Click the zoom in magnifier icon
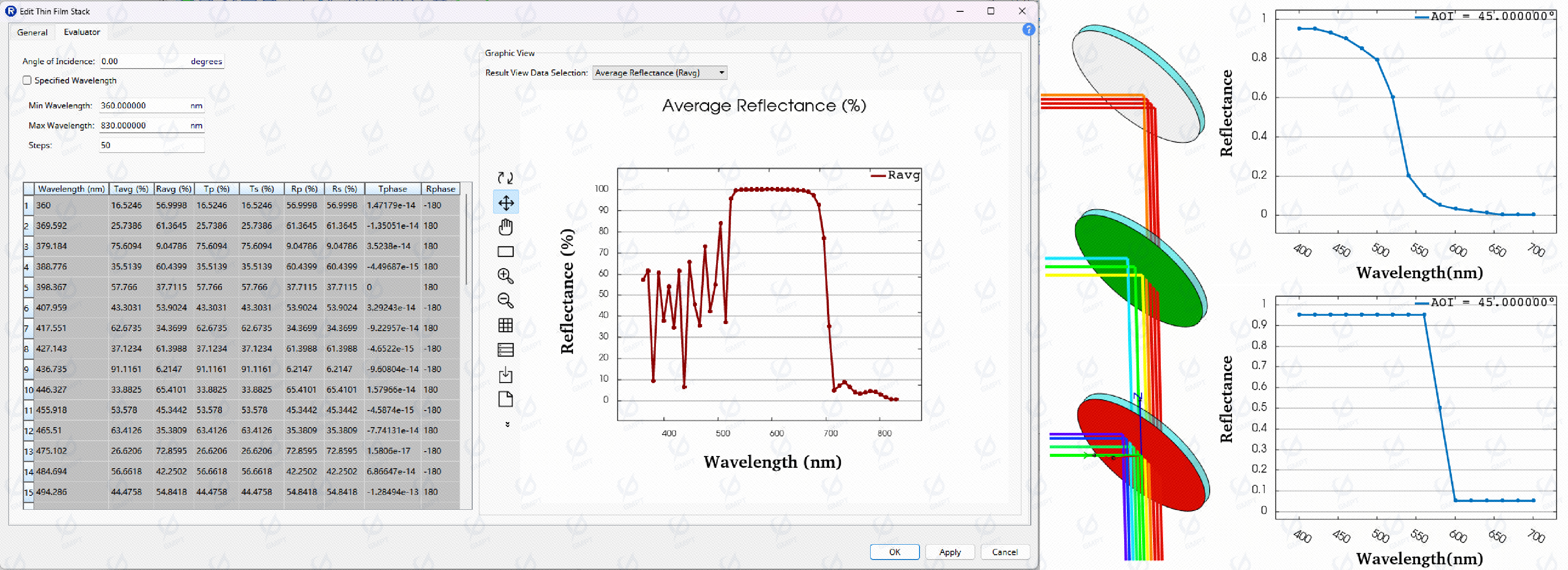Image resolution: width=1568 pixels, height=570 pixels. 505,276
